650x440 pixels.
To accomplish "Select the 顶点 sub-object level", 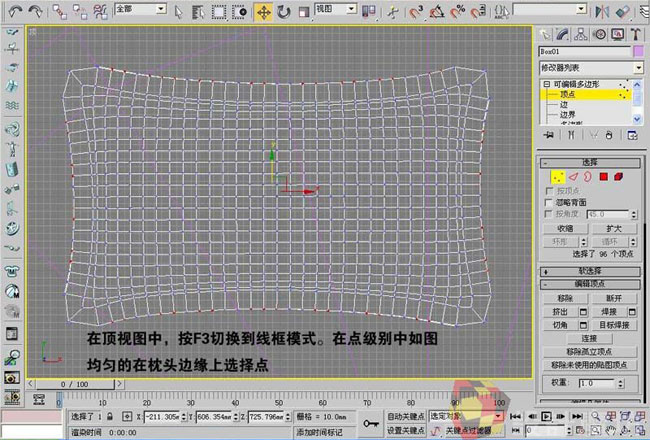I will 568,95.
